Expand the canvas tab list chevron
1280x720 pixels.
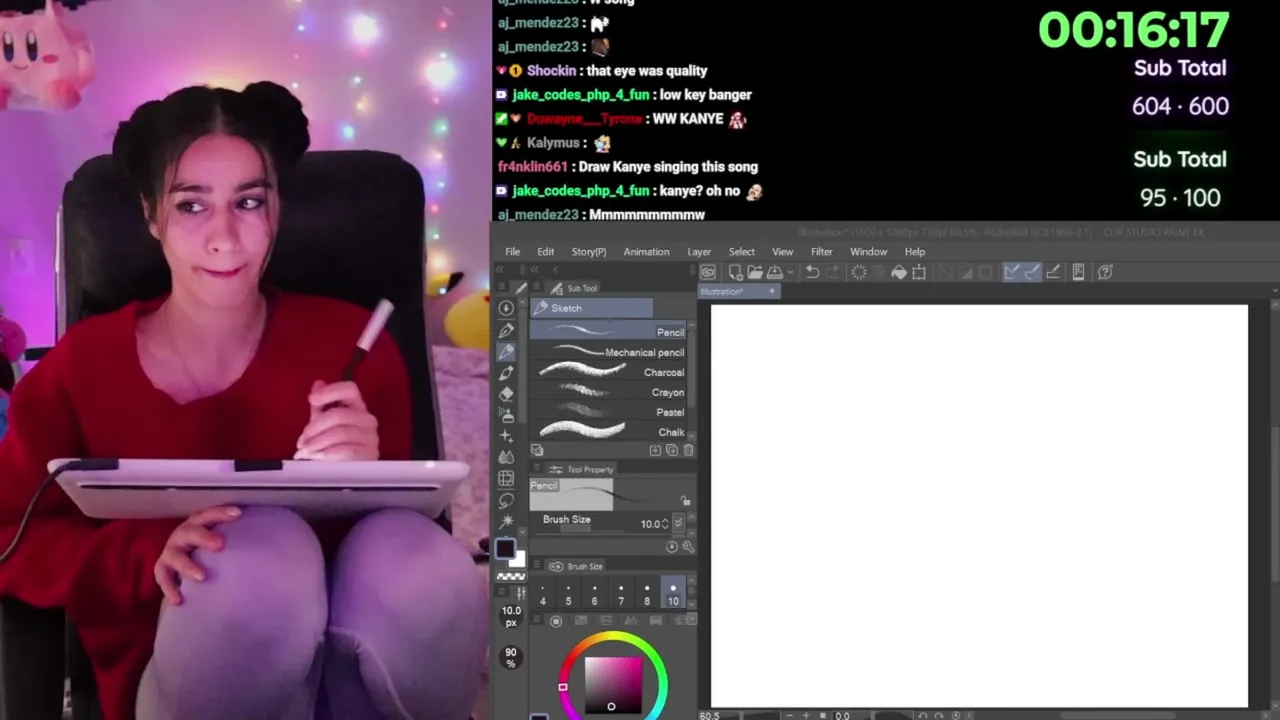point(1274,291)
